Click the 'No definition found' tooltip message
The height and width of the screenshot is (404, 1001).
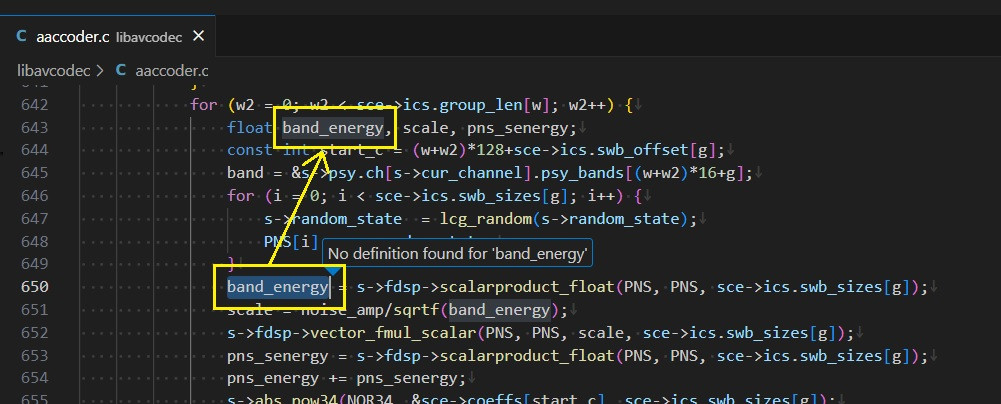coord(457,254)
